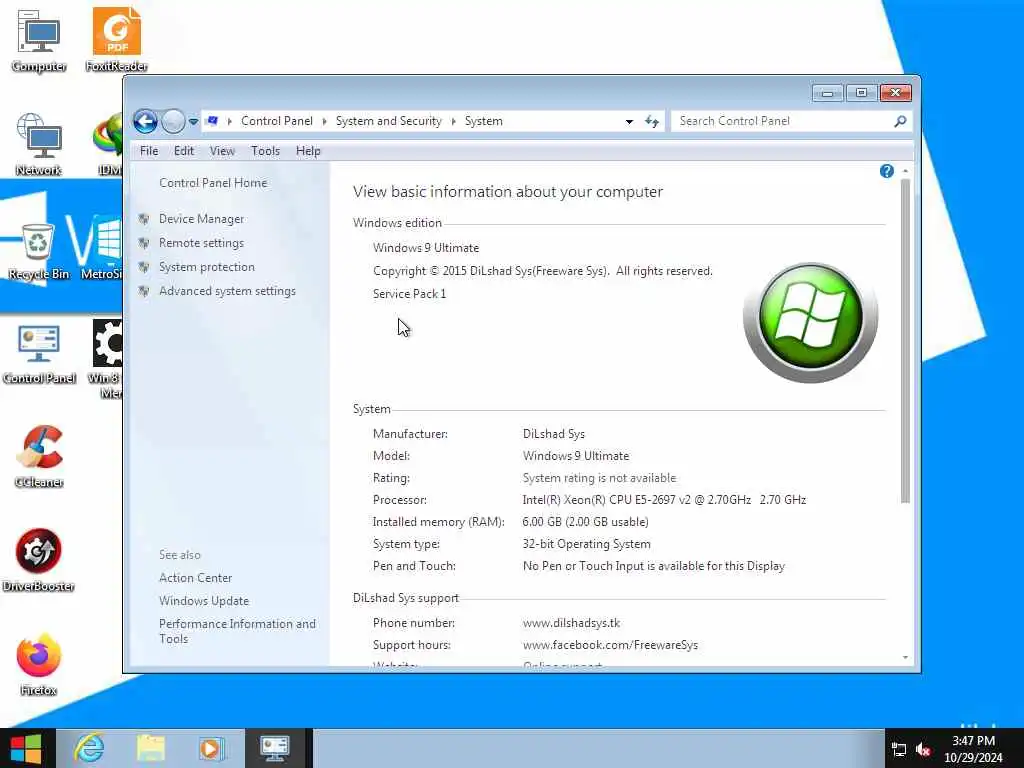Open media player from taskbar
1024x768 pixels.
tap(212, 748)
